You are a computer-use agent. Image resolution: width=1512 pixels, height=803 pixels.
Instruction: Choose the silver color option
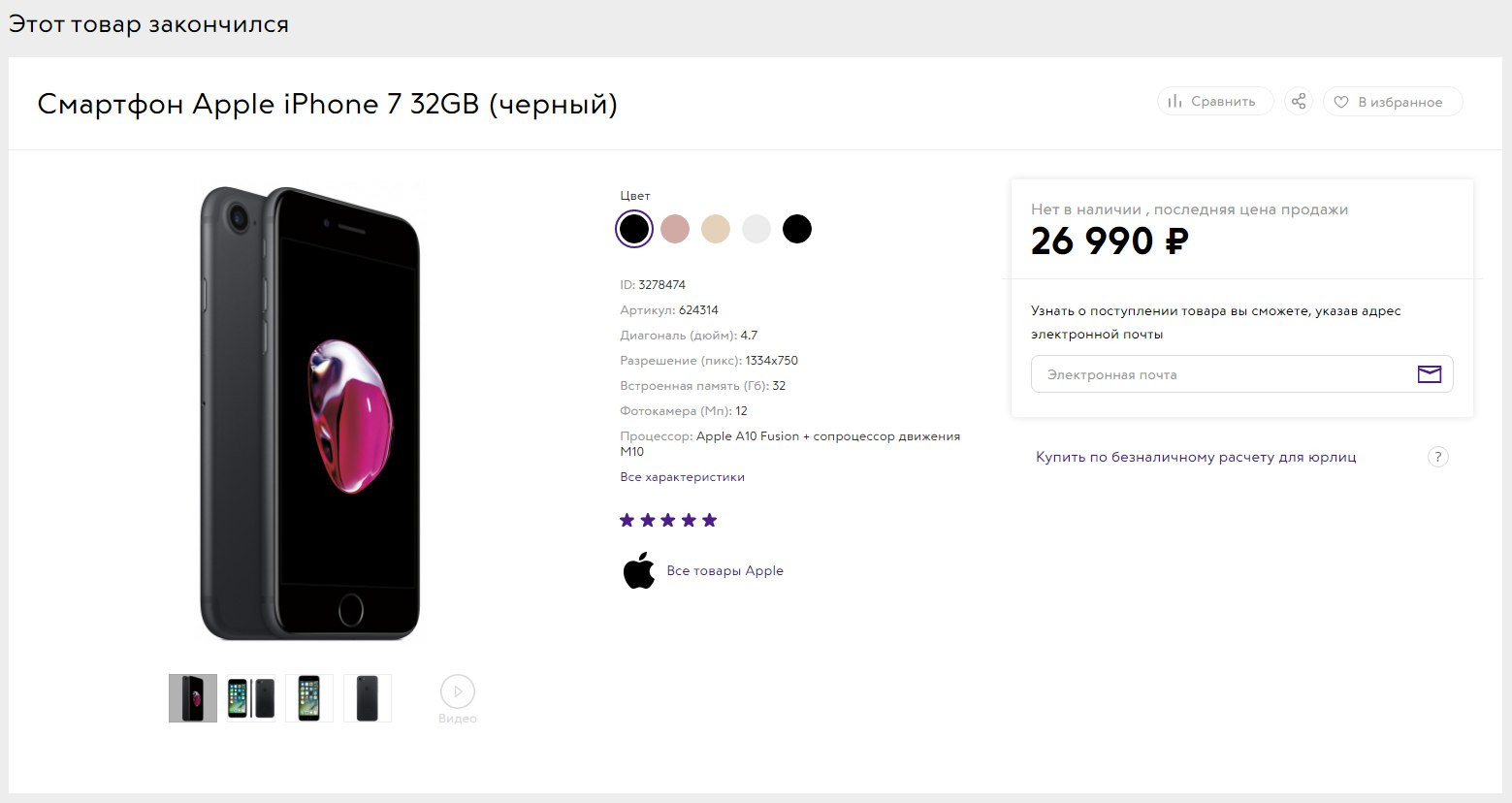pyautogui.click(x=756, y=229)
